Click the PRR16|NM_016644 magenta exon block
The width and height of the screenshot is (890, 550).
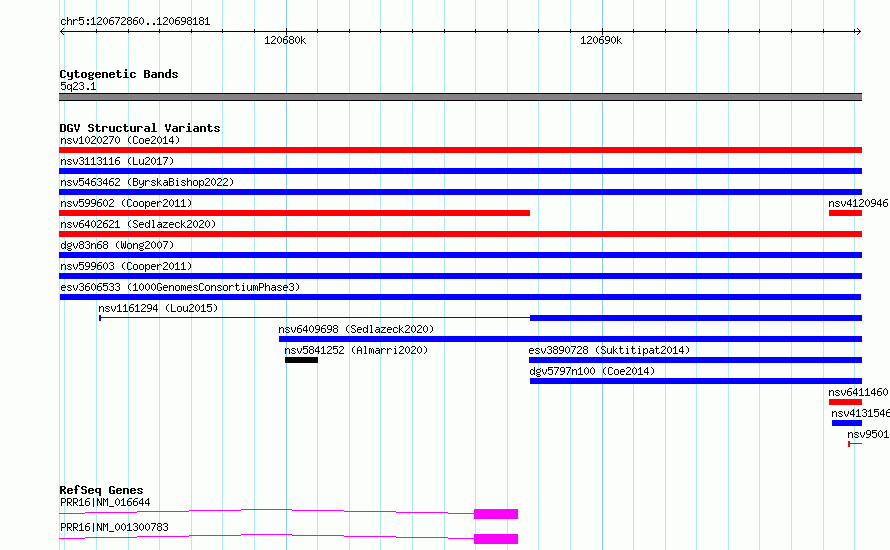(x=496, y=514)
